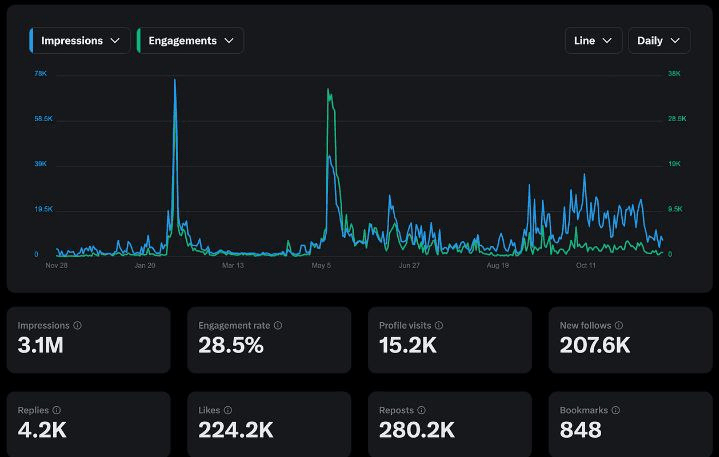This screenshot has width=719, height=457.
Task: Click the 9.5K right axis label
Action: click(x=675, y=209)
